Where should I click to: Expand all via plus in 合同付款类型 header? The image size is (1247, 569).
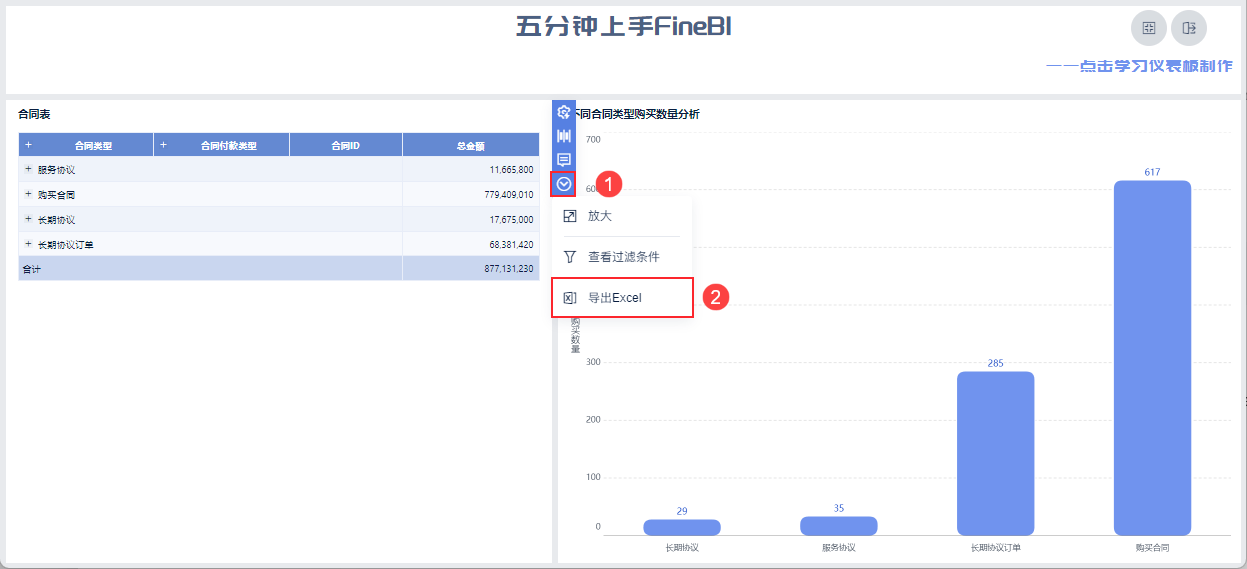pos(164,146)
